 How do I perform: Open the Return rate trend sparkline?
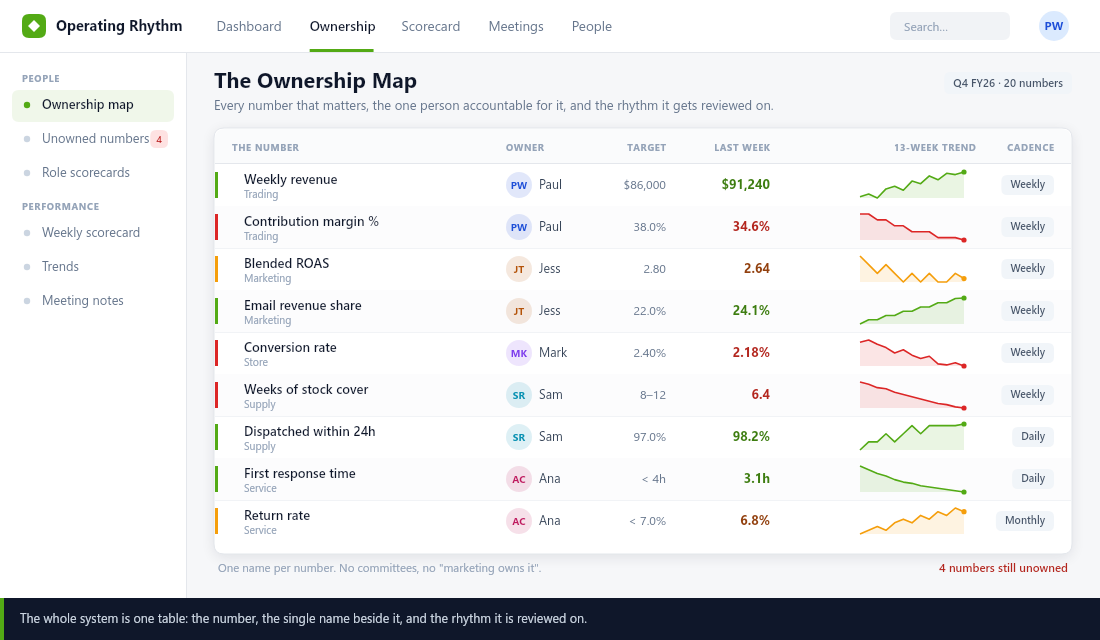[x=913, y=521]
